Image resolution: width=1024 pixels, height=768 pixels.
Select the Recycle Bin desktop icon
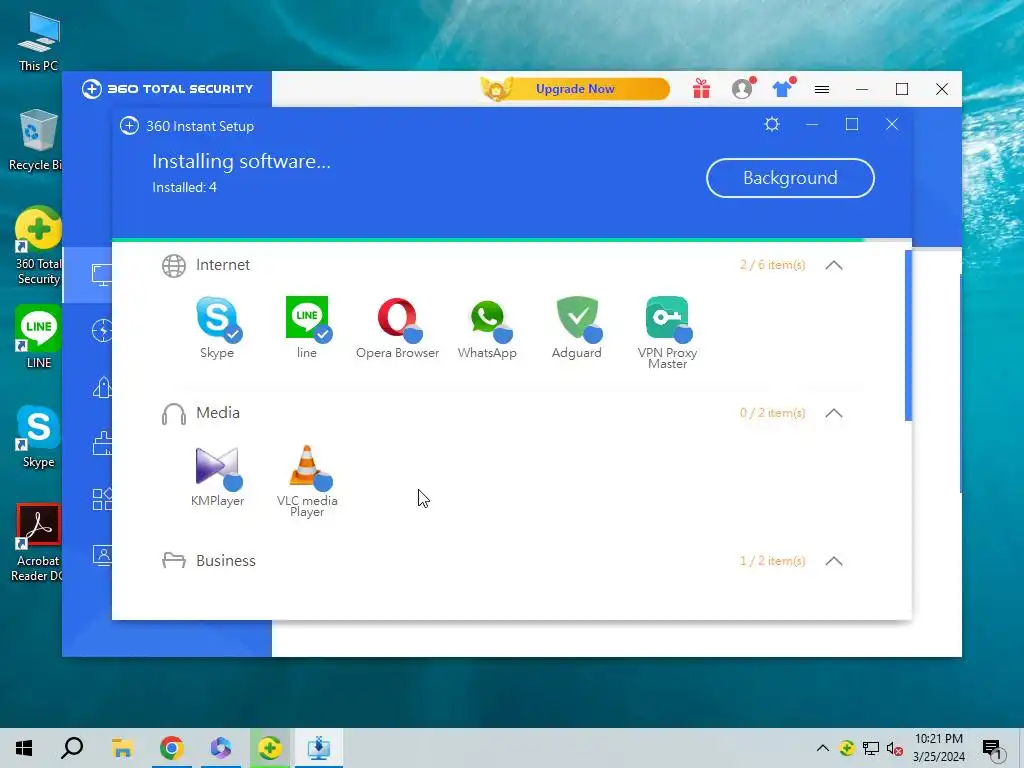coord(36,140)
